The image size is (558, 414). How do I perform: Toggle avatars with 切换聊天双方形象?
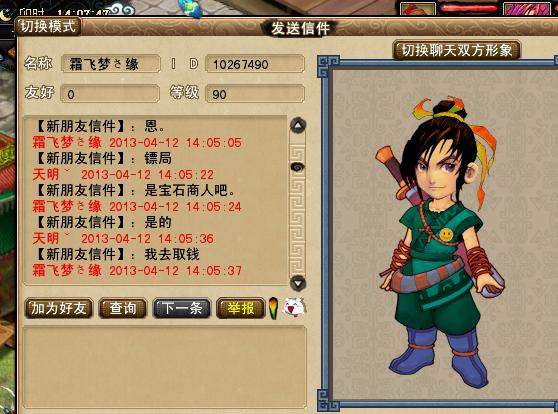[457, 50]
